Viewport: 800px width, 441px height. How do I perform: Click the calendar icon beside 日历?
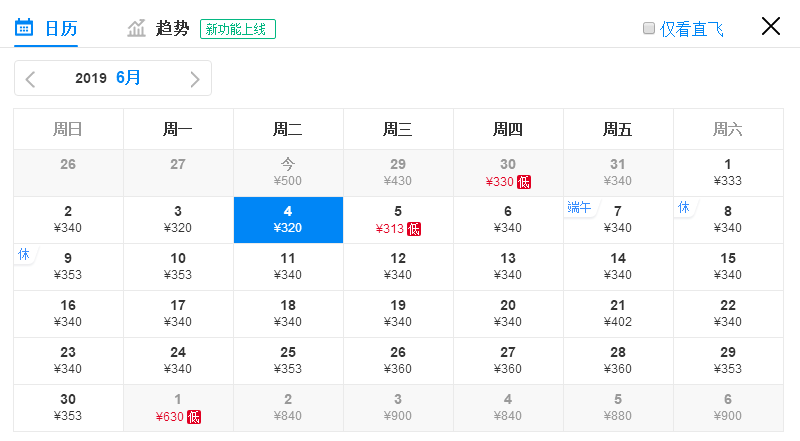pyautogui.click(x=23, y=28)
